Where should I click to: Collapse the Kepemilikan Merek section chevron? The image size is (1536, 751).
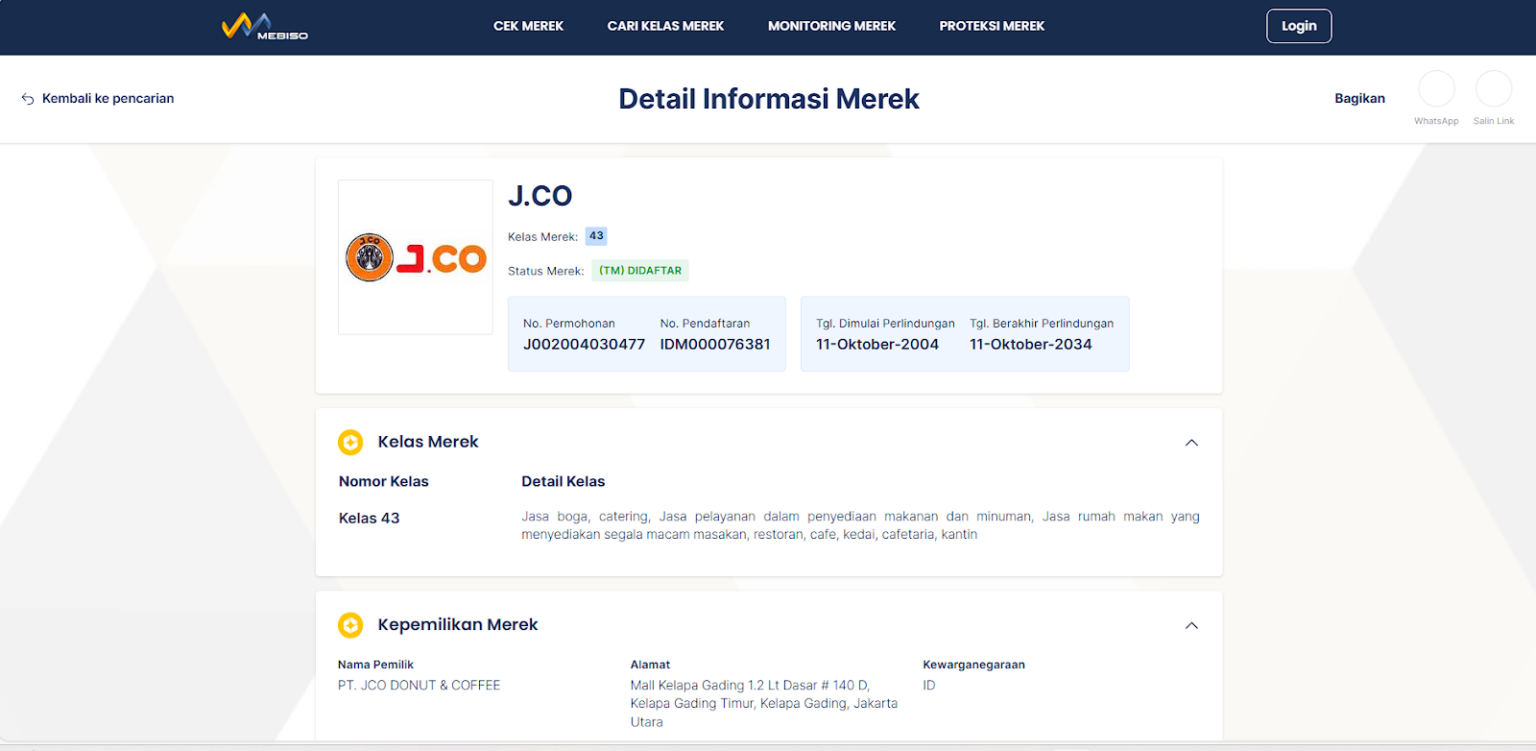1191,624
